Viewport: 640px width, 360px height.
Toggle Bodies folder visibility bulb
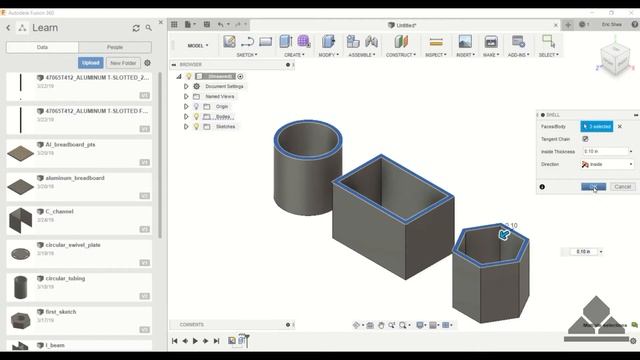(x=196, y=117)
